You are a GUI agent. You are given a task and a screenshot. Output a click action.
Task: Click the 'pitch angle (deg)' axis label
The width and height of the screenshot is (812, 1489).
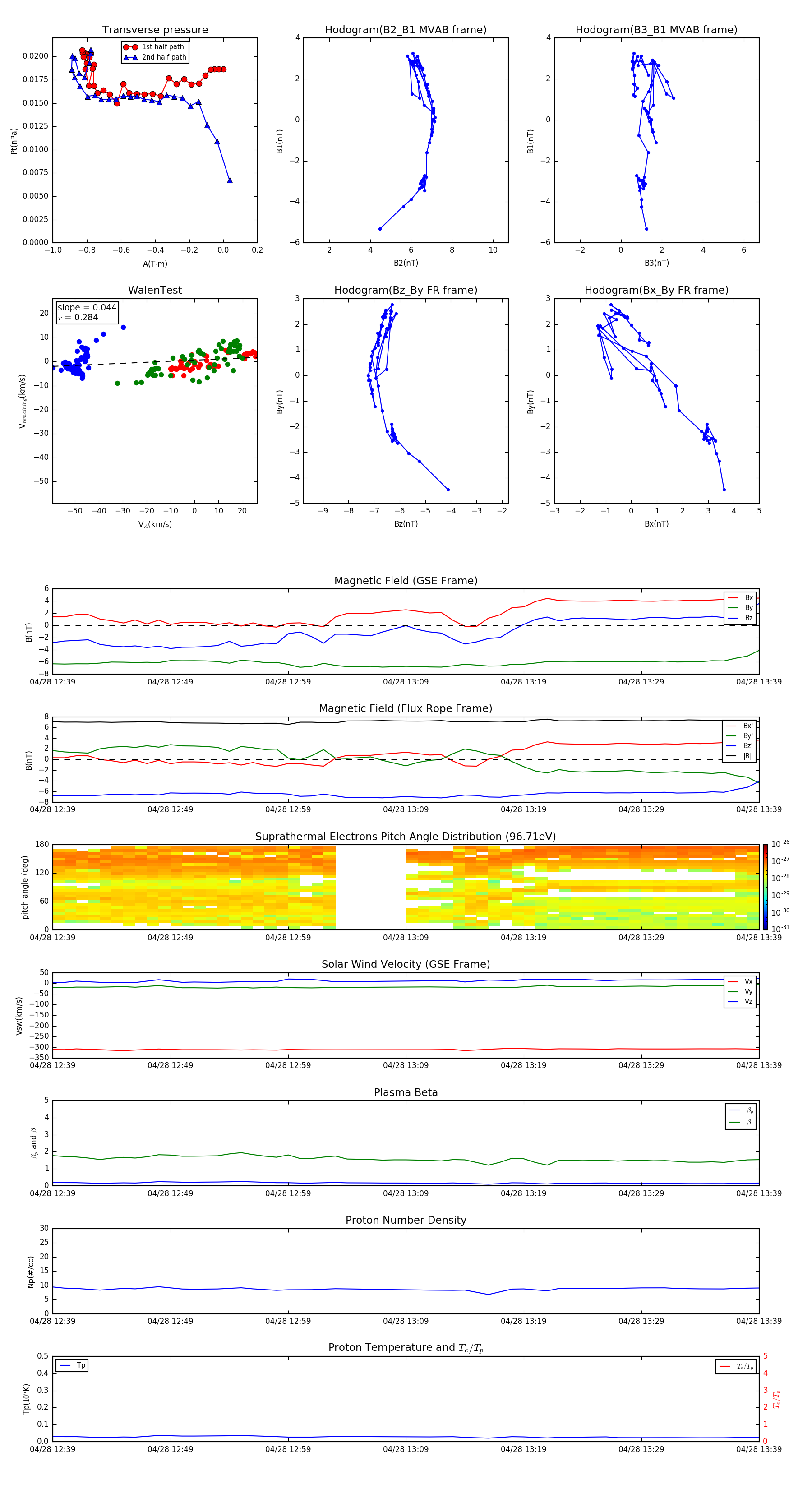pos(25,887)
